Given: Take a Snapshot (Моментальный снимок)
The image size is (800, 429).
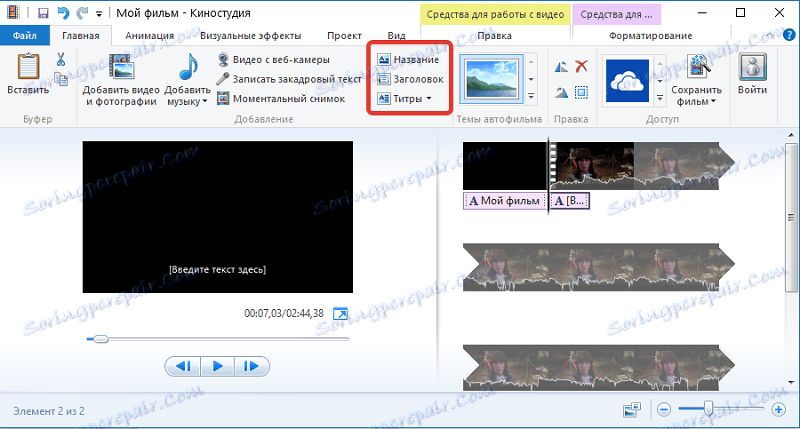Looking at the screenshot, I should [281, 98].
